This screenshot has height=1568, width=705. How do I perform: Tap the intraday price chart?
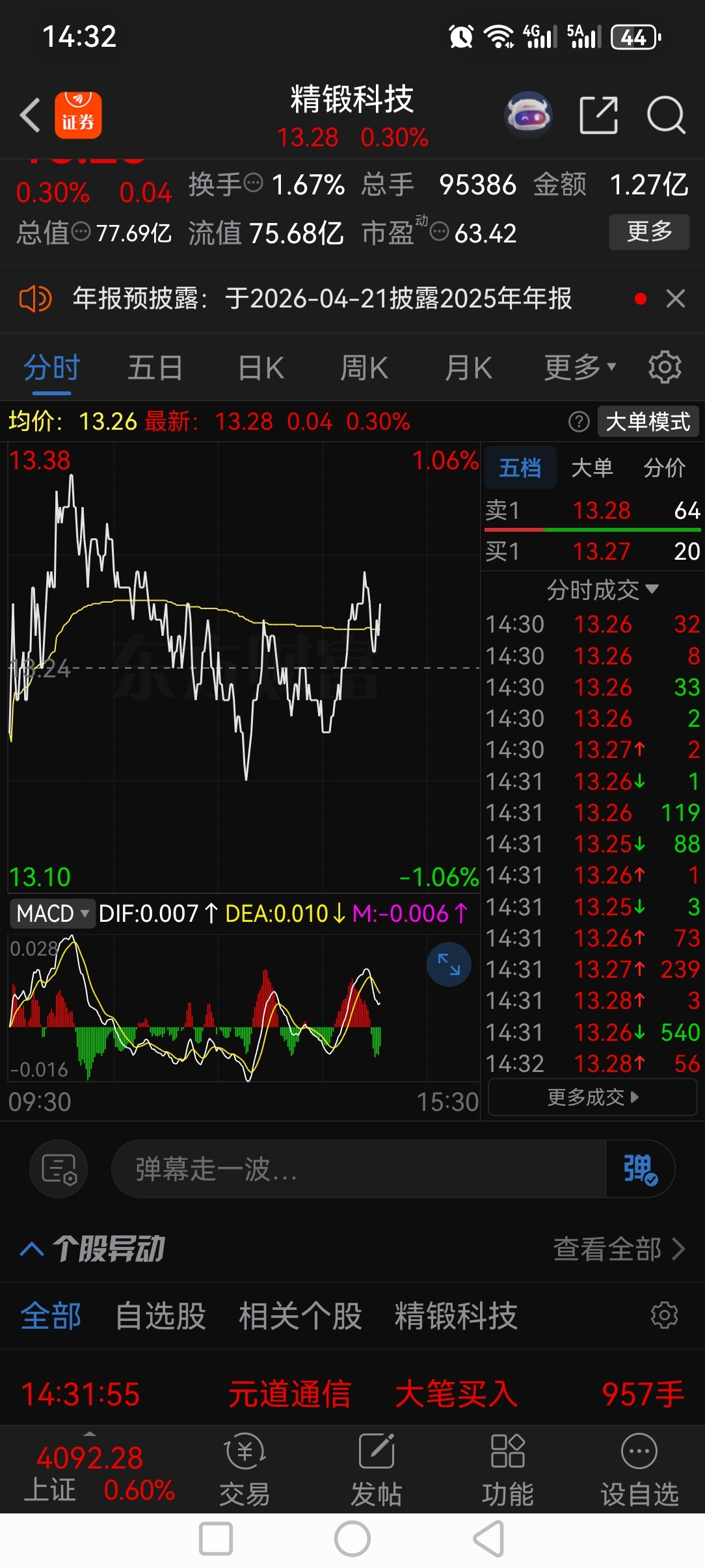click(244, 668)
